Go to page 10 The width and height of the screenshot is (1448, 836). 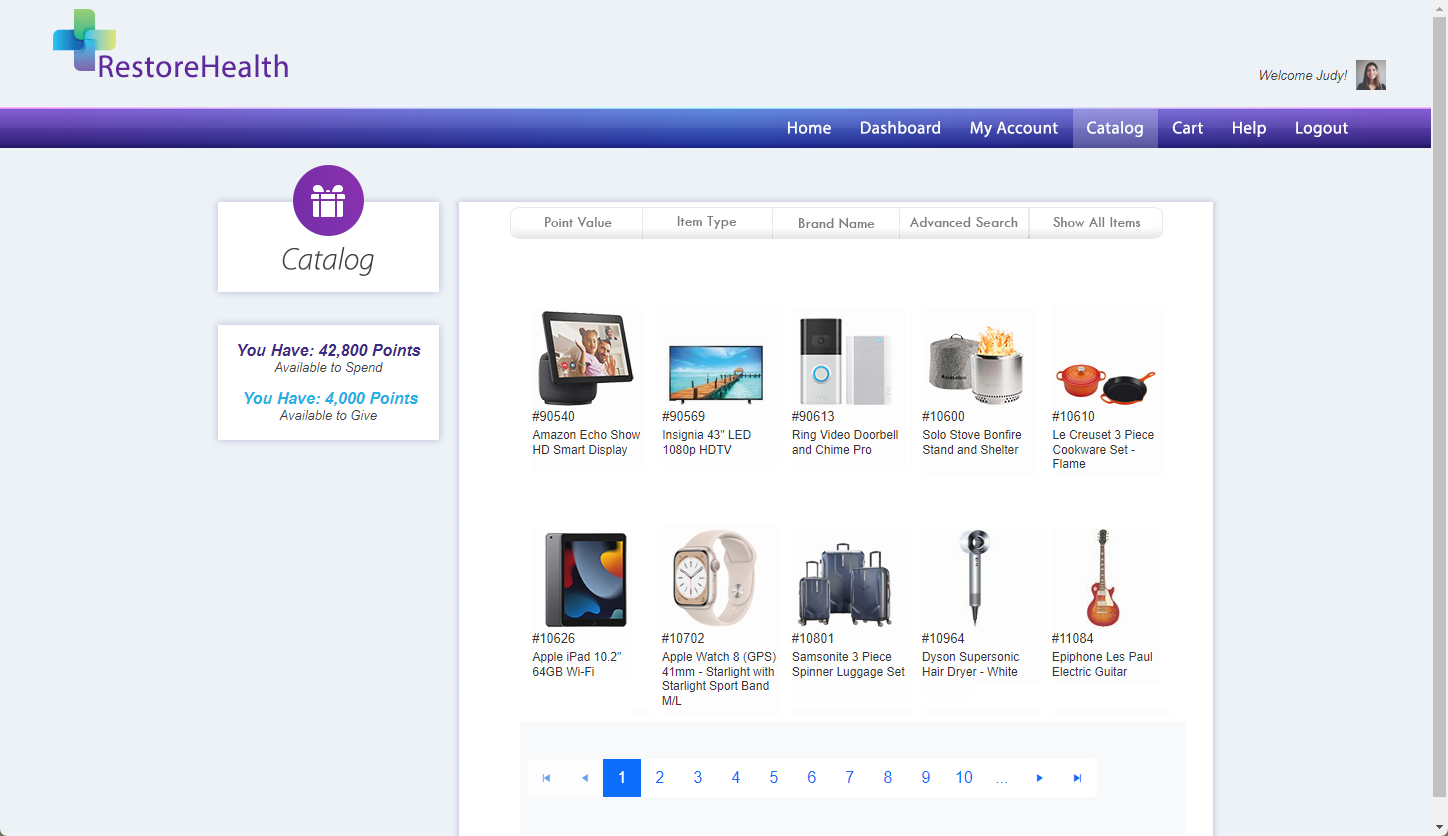click(x=964, y=778)
